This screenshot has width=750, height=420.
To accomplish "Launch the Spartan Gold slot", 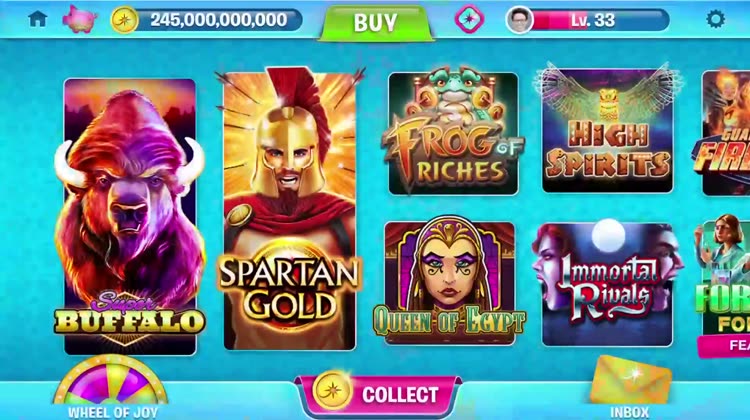I will tap(290, 209).
